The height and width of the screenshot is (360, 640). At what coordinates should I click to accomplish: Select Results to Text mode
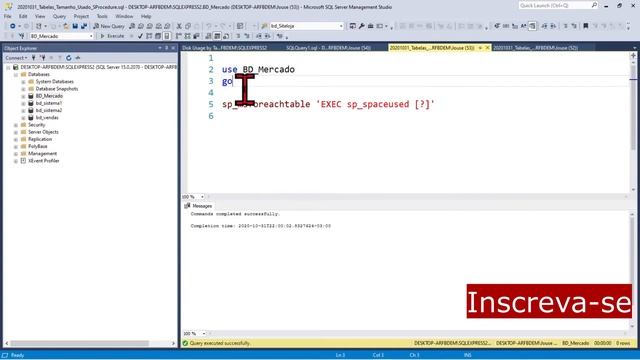pyautogui.click(x=209, y=36)
